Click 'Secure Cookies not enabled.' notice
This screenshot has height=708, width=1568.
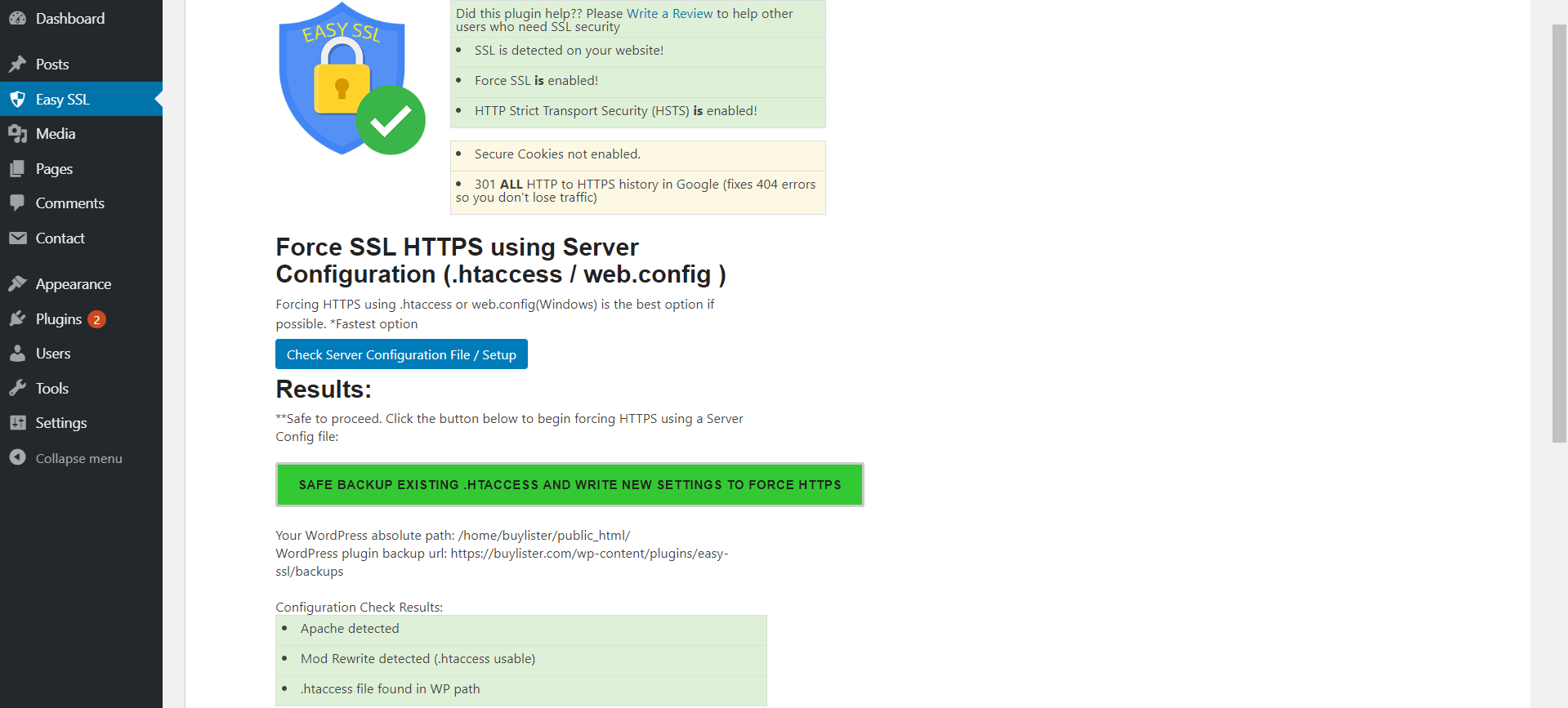557,154
